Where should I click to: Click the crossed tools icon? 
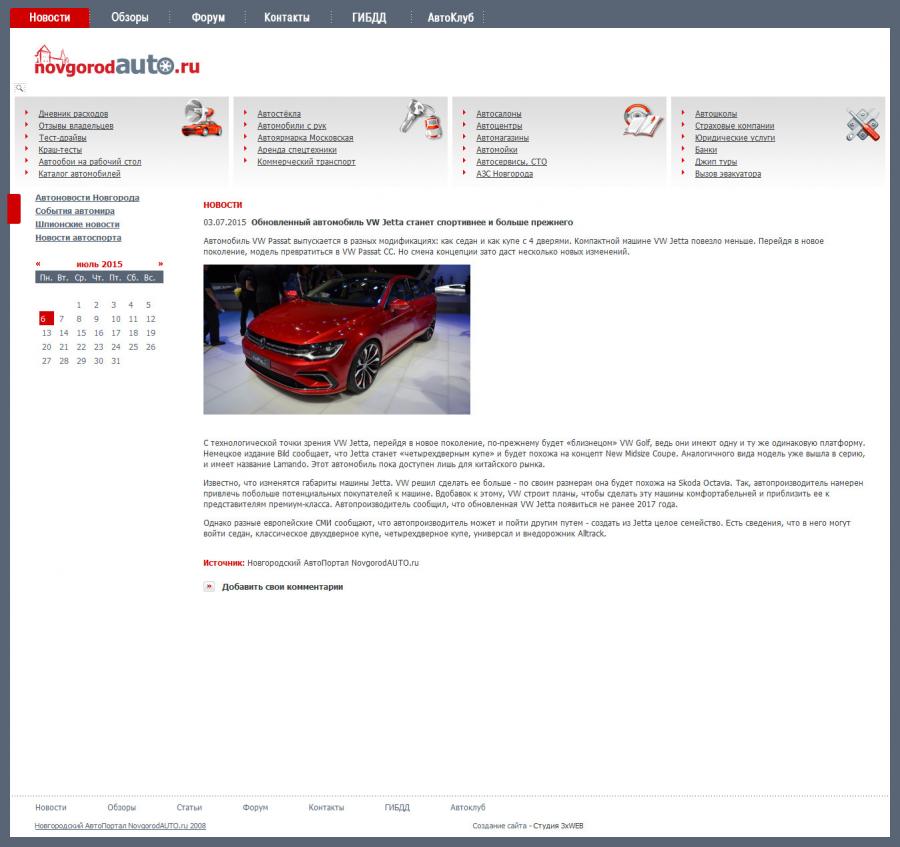862,124
